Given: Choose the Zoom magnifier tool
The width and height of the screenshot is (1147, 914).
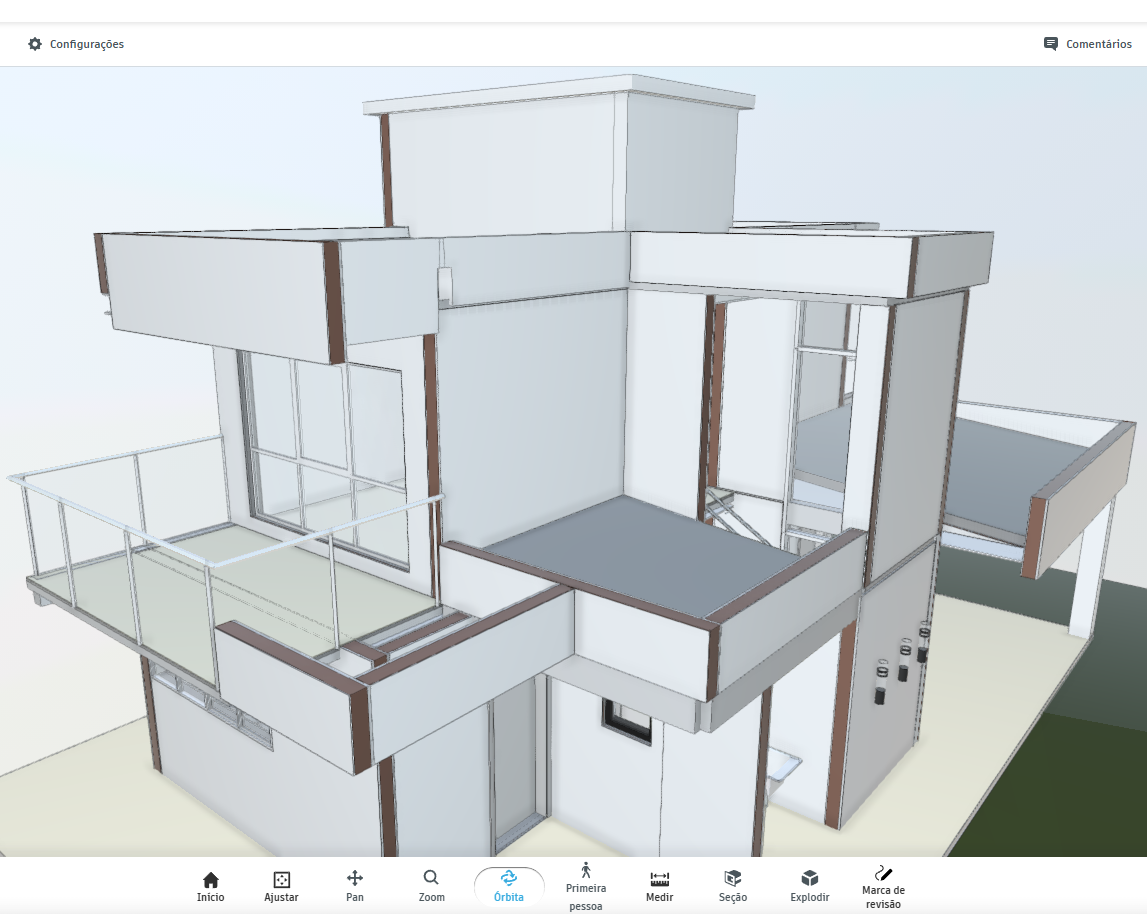Looking at the screenshot, I should pos(431,886).
